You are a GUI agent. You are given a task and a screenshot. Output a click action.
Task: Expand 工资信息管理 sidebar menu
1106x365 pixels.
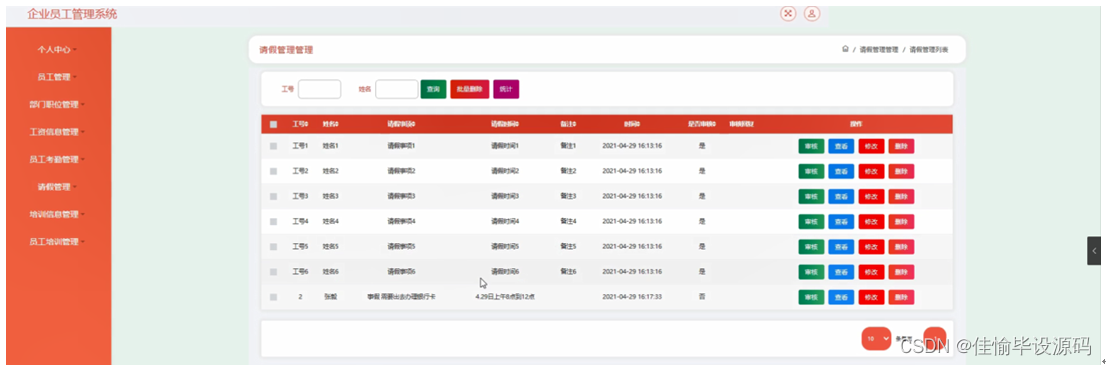(56, 132)
